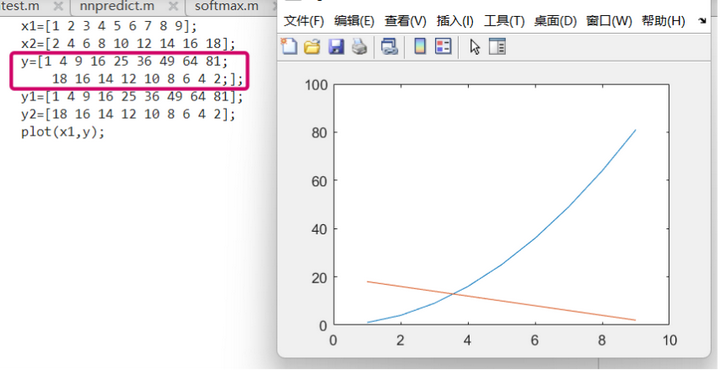Click the code line ending 6 4 2;];

coord(147,79)
